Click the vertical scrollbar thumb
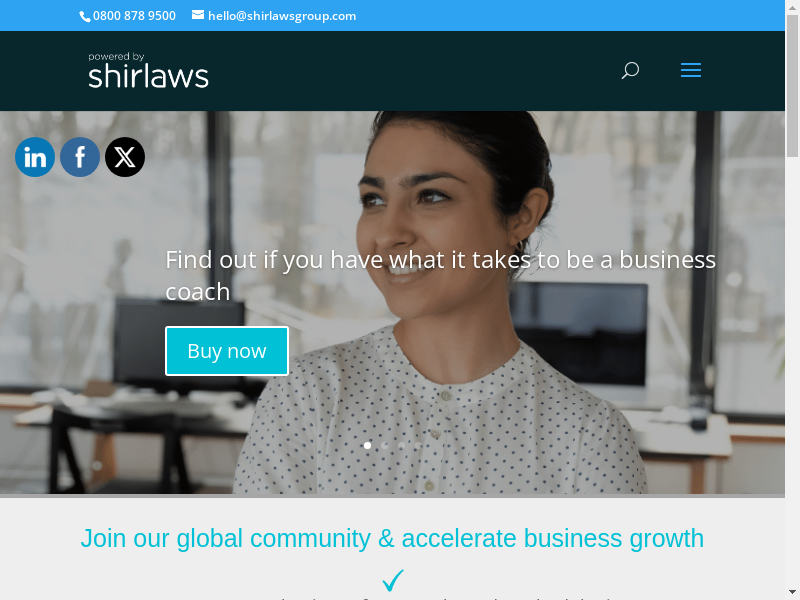Image resolution: width=800 pixels, height=600 pixels. pos(792,86)
